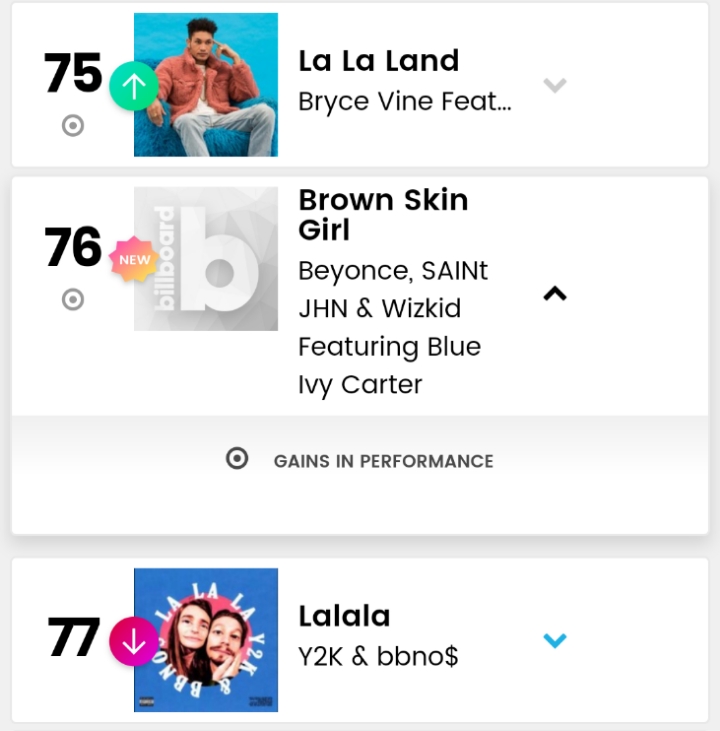Viewport: 720px width, 731px height.
Task: Click the bullseye icon beside Gains In Performance
Action: [x=237, y=458]
